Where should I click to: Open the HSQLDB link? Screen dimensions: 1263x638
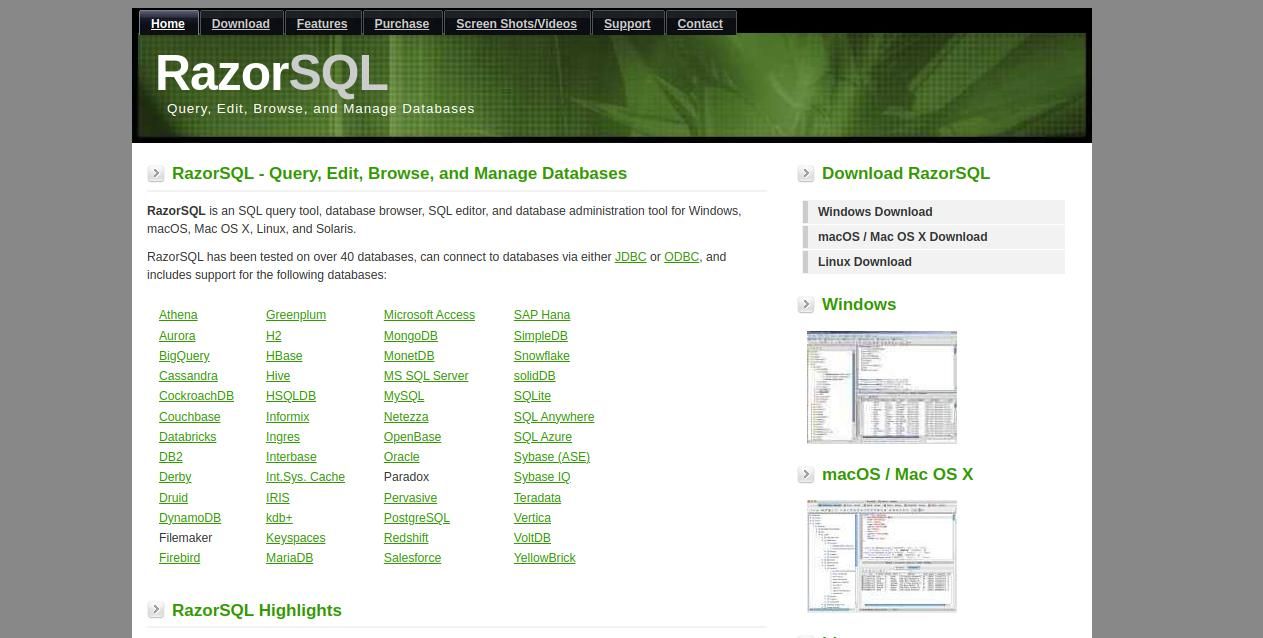click(x=291, y=396)
